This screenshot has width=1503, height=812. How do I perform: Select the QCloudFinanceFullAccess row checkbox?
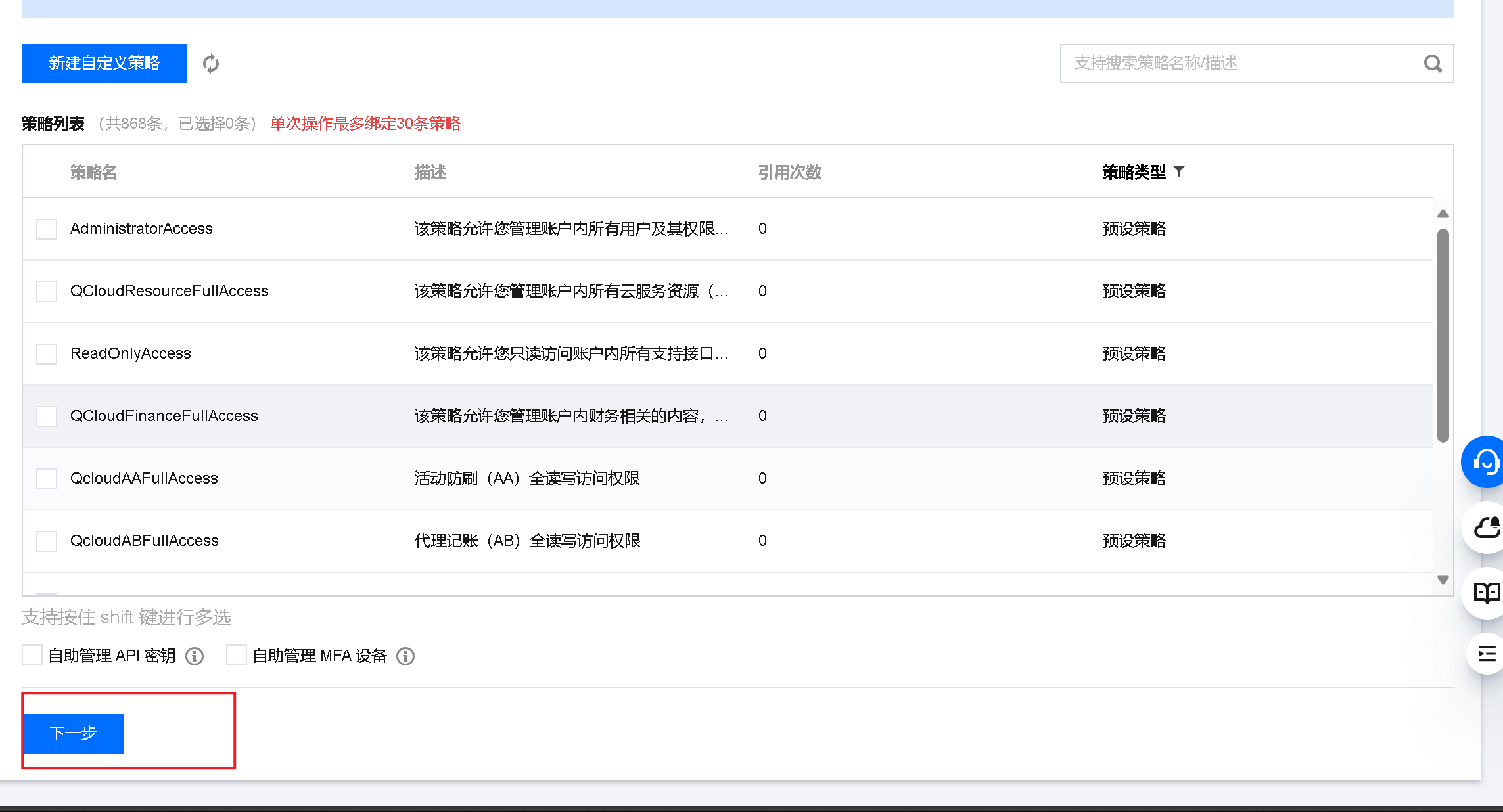[47, 417]
